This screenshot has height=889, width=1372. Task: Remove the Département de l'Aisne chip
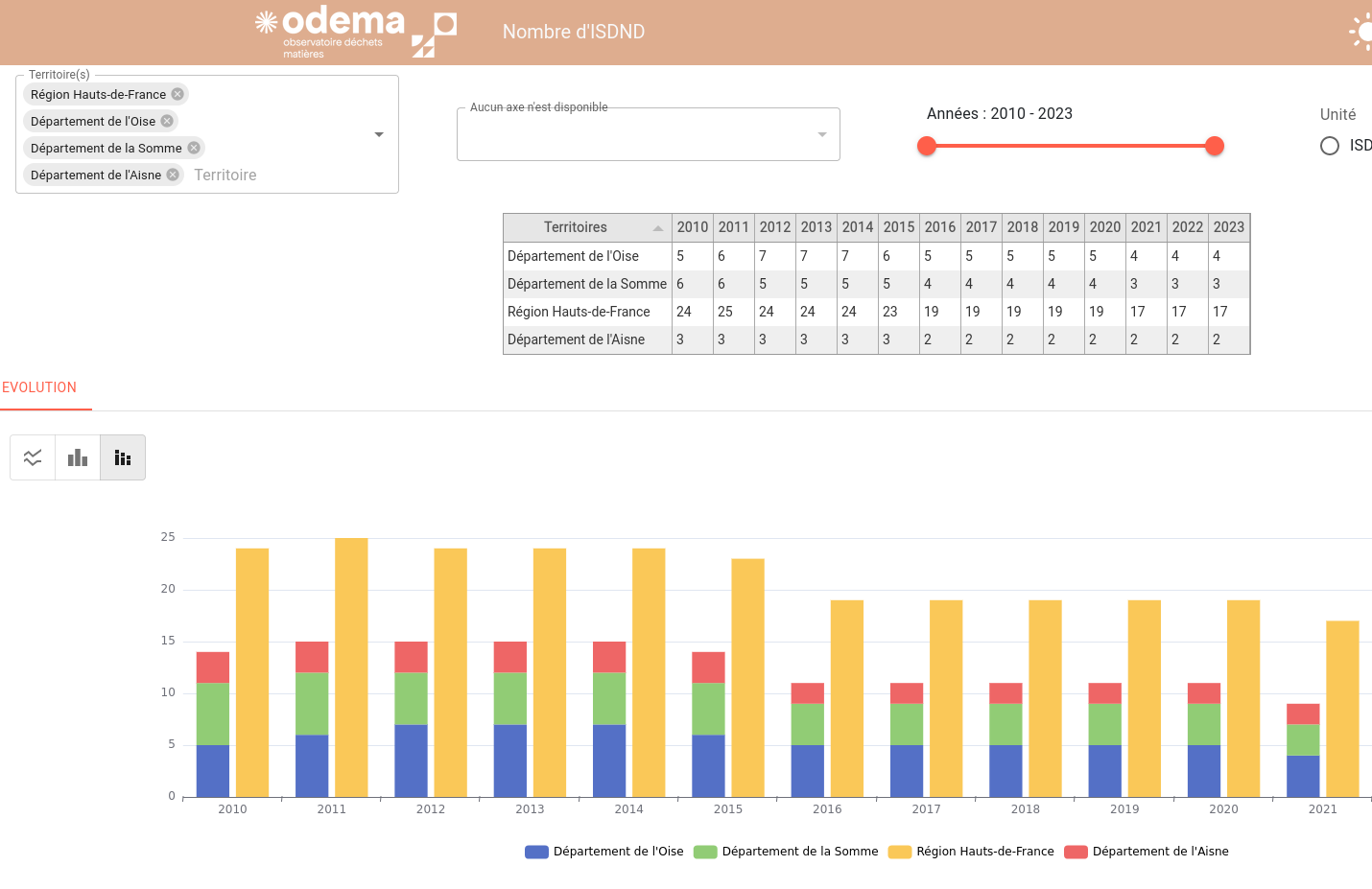[172, 175]
